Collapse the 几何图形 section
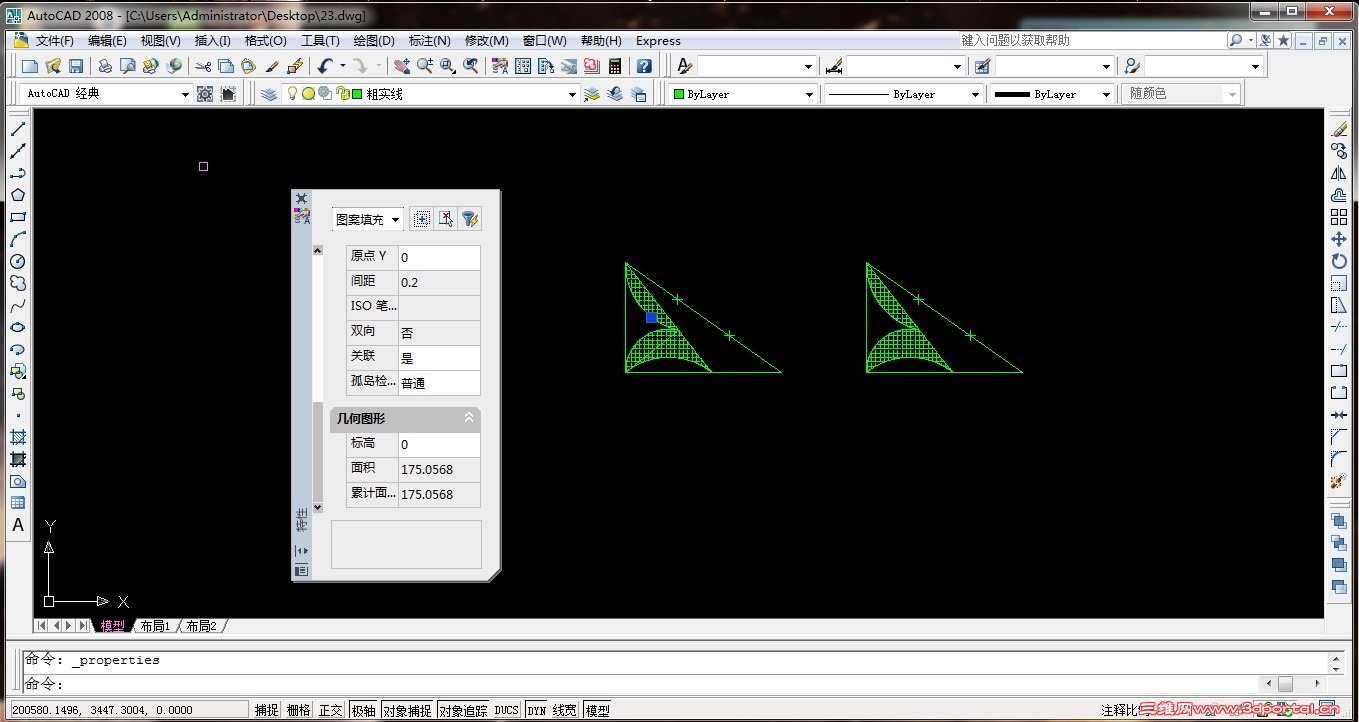Viewport: 1359px width, 722px height. click(468, 418)
